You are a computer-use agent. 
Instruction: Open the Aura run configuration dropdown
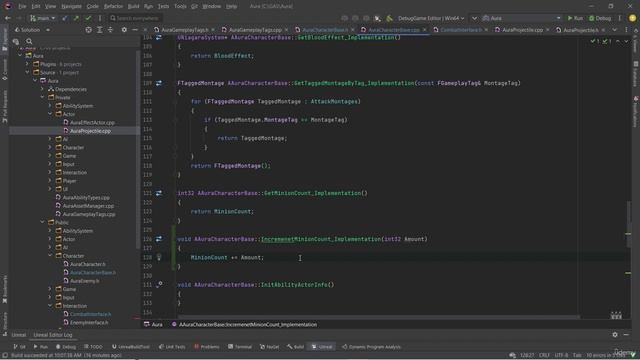click(522, 18)
